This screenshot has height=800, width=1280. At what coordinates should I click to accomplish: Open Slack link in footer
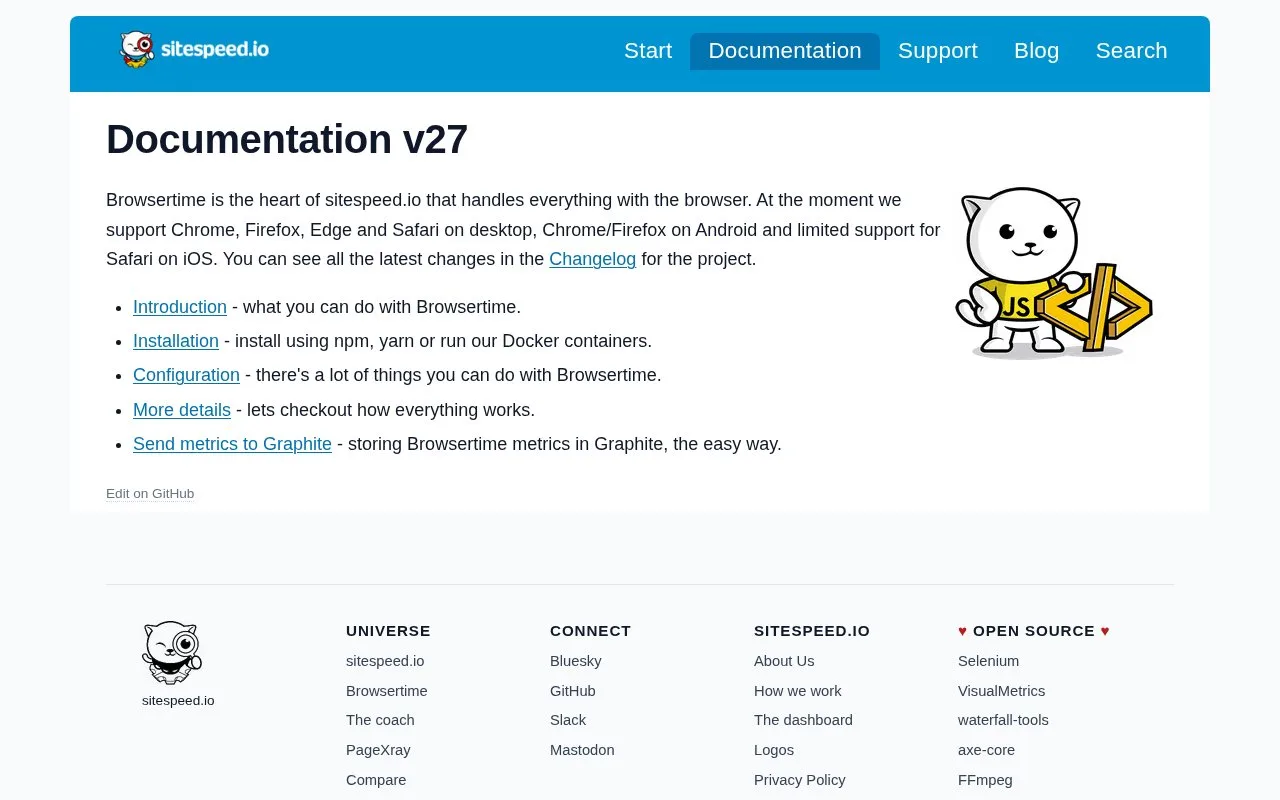(568, 720)
